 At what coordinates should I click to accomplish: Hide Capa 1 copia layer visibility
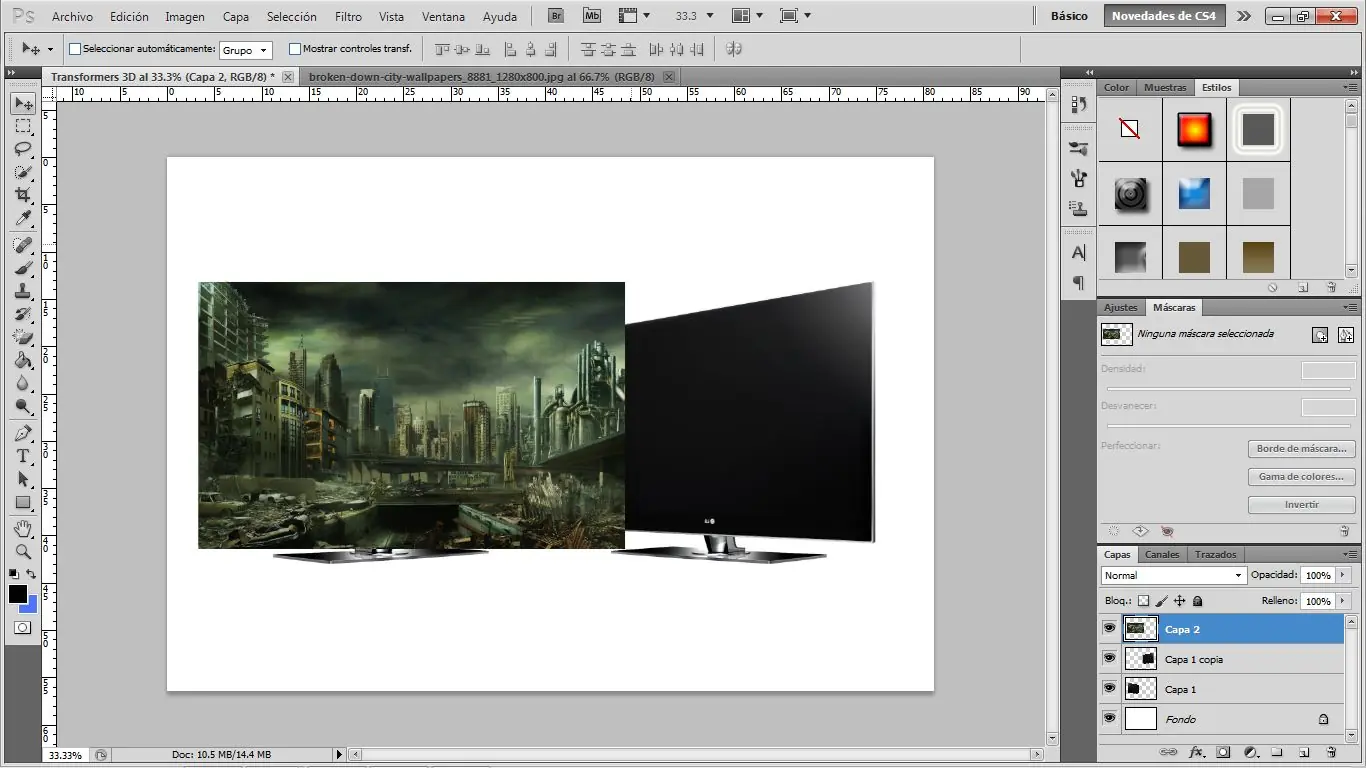tap(1109, 658)
